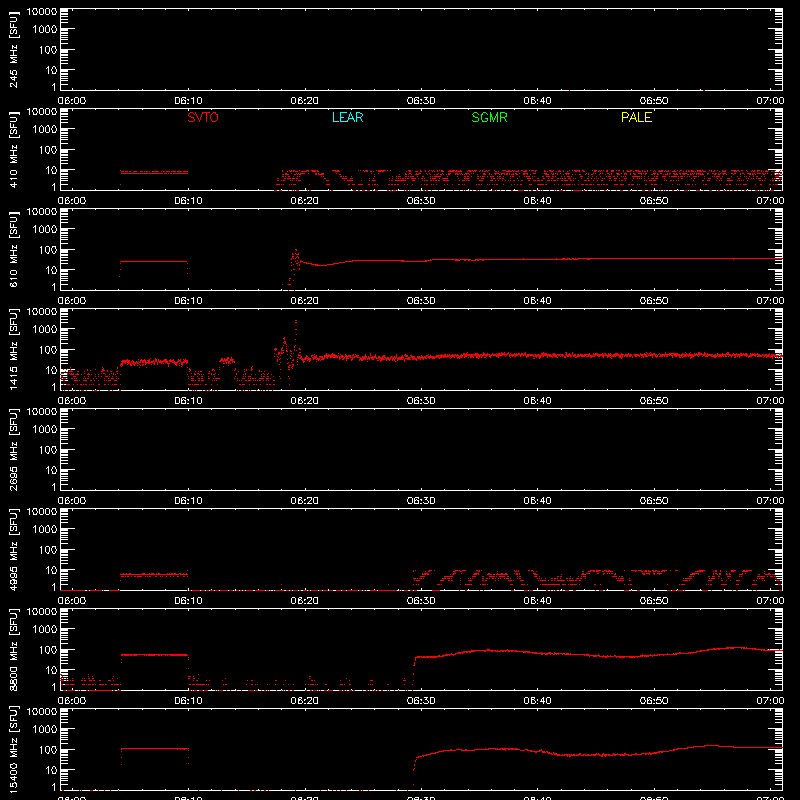Select the 8800 MHz [SFU] axis label
The image size is (800, 800).
(x=13, y=649)
